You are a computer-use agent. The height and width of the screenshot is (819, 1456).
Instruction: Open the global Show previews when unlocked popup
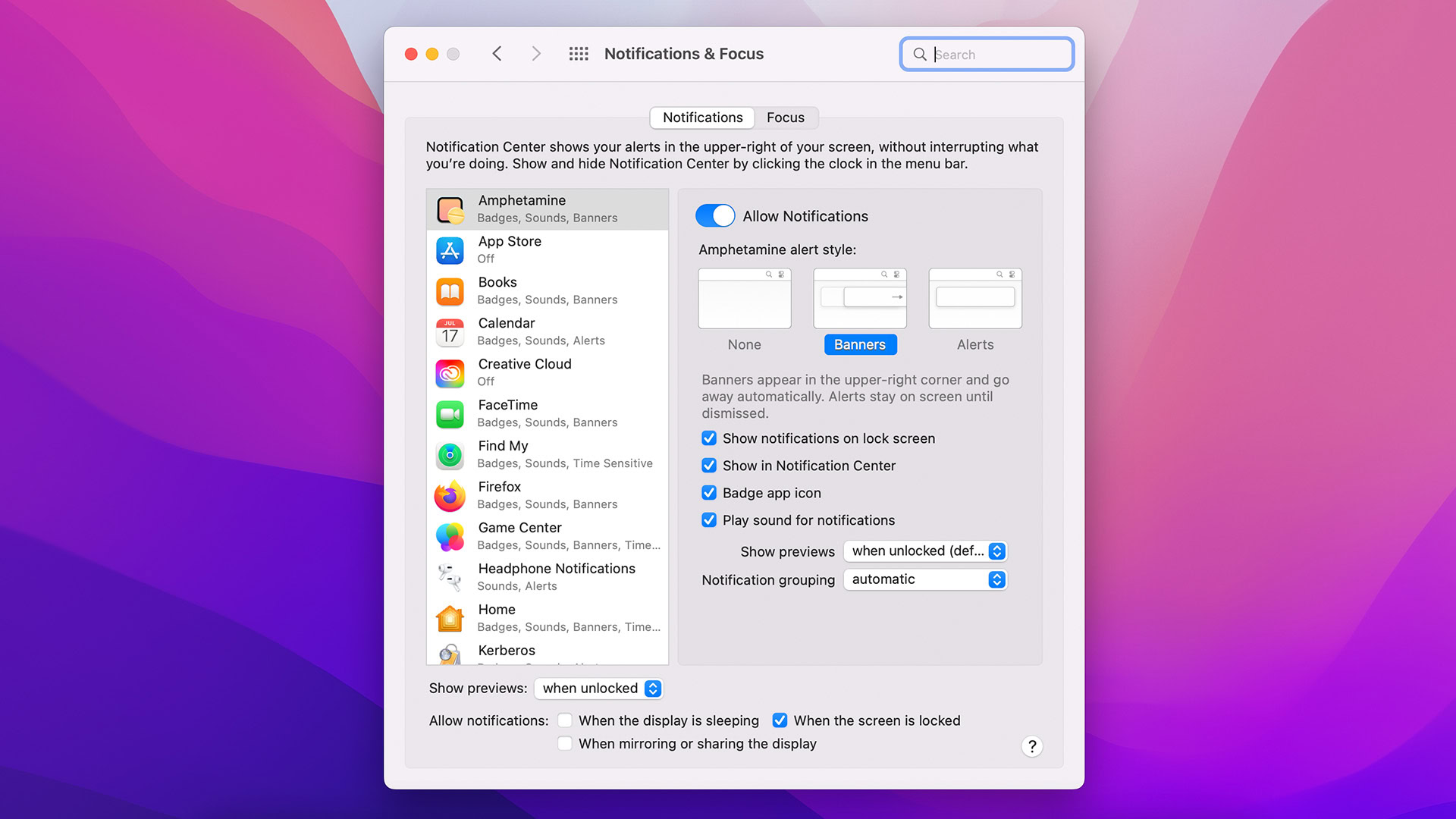(599, 689)
